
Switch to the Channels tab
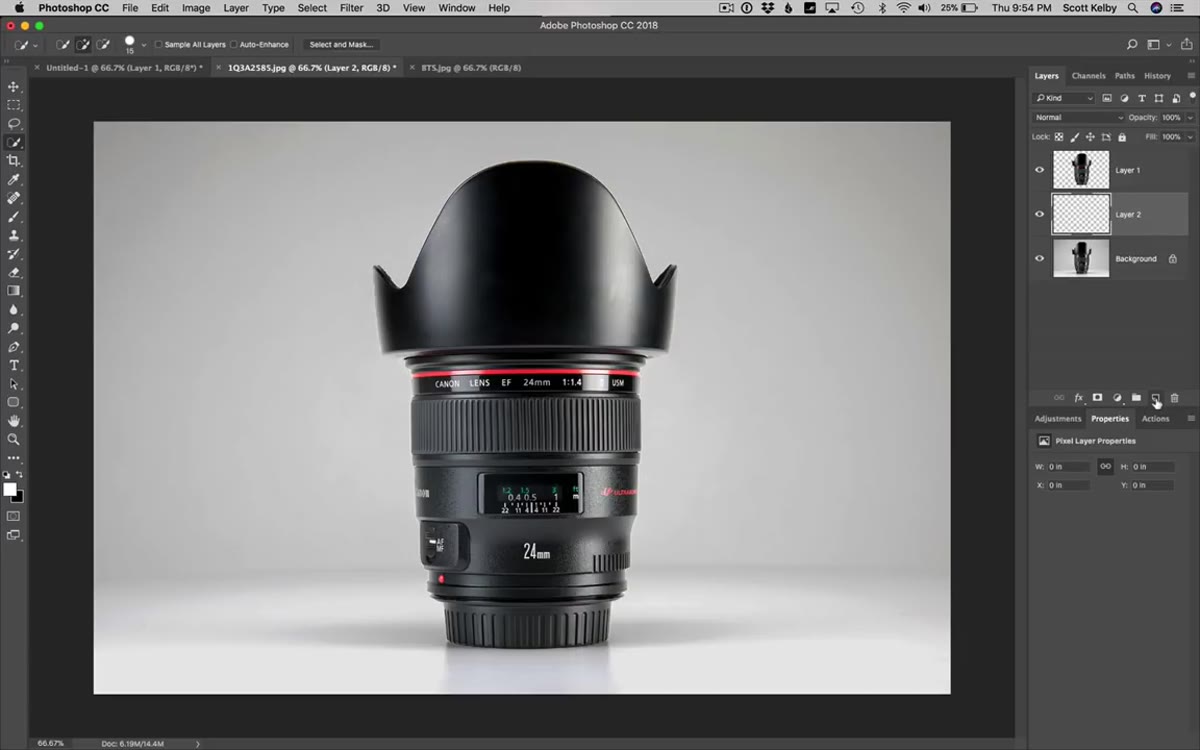tap(1088, 76)
